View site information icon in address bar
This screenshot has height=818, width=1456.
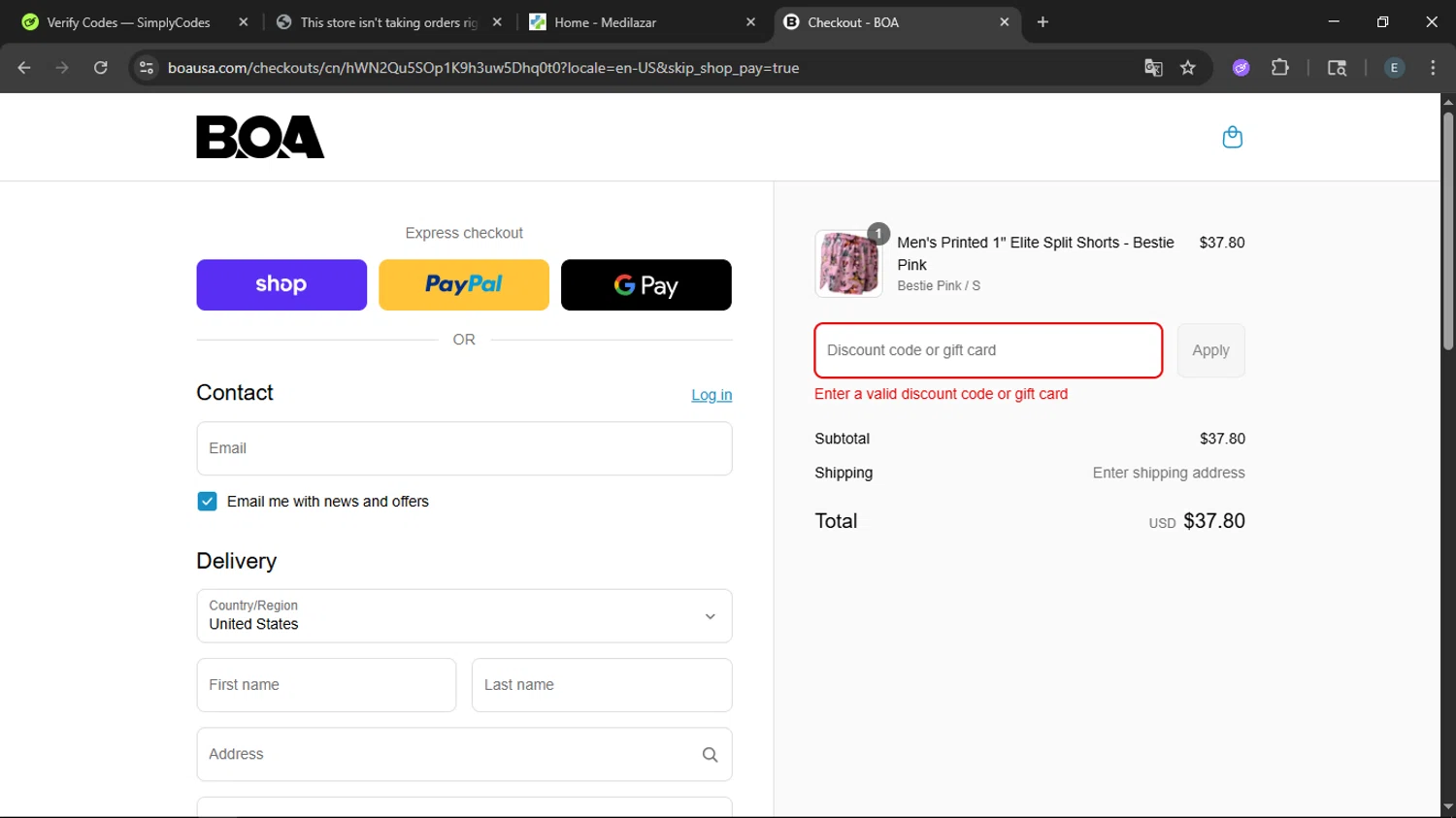click(x=147, y=68)
